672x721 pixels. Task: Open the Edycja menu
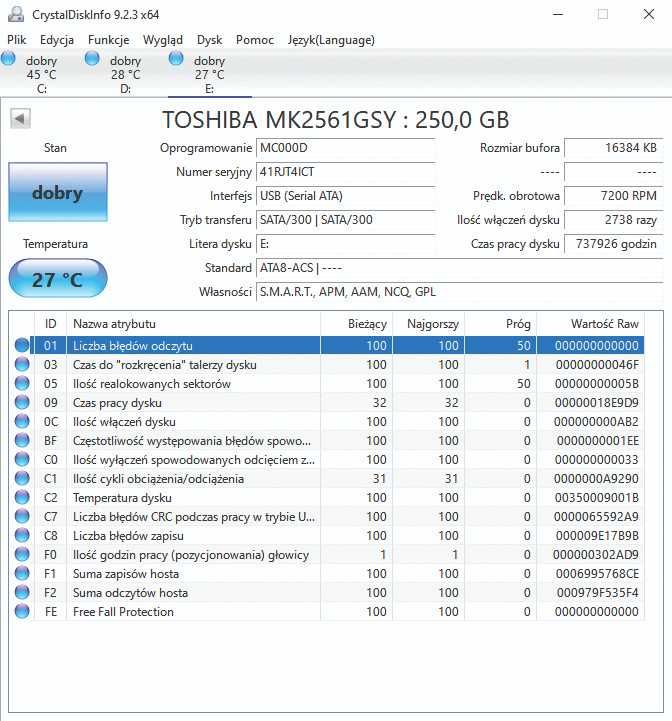[x=57, y=40]
